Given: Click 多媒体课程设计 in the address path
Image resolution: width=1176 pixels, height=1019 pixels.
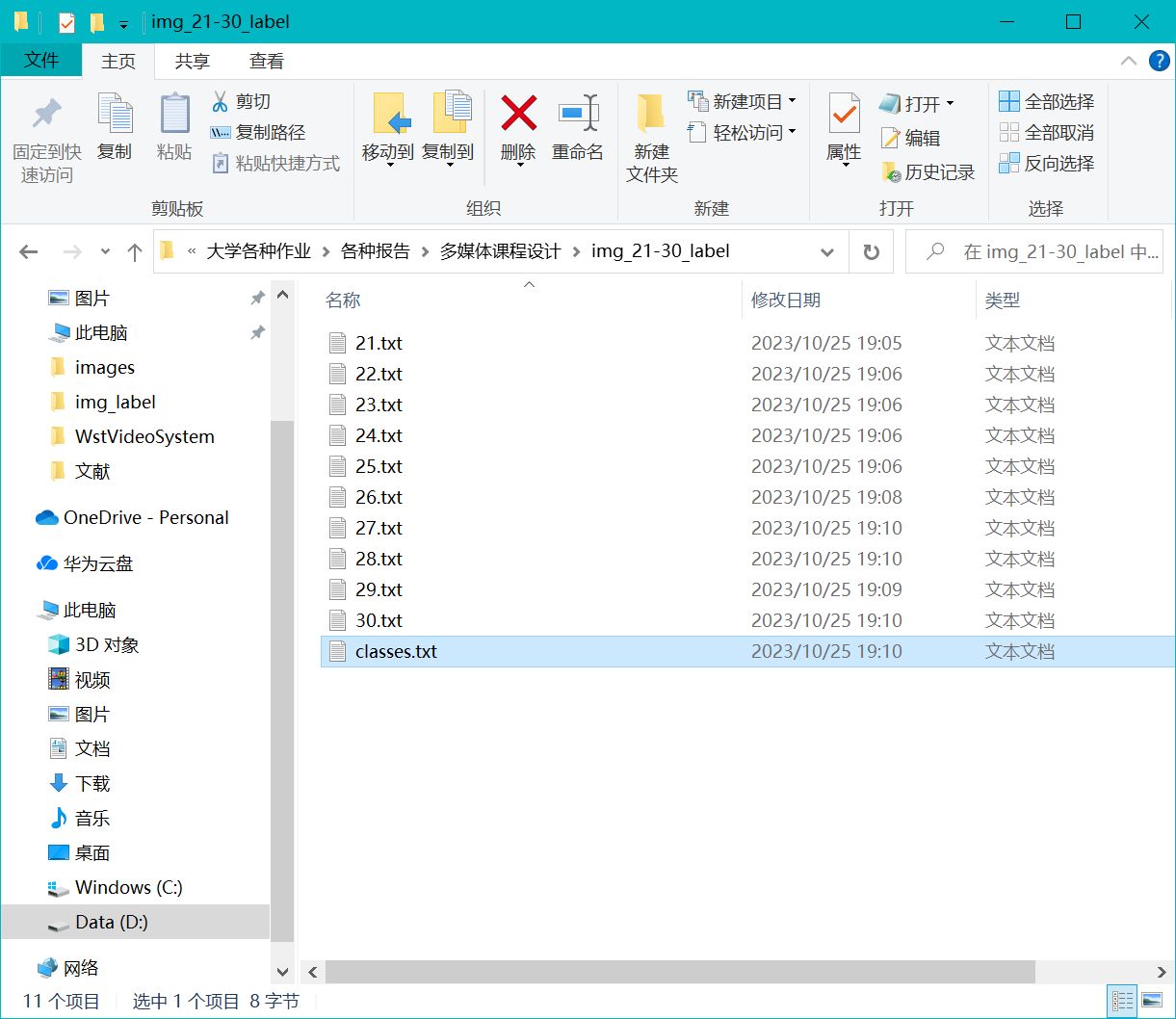Looking at the screenshot, I should pyautogui.click(x=501, y=251).
